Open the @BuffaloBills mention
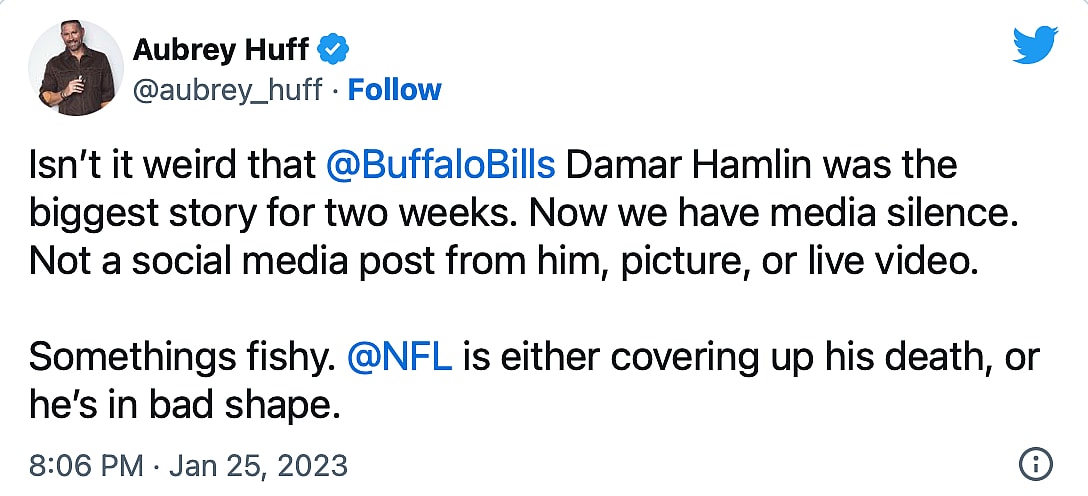This screenshot has width=1088, height=496. (443, 164)
